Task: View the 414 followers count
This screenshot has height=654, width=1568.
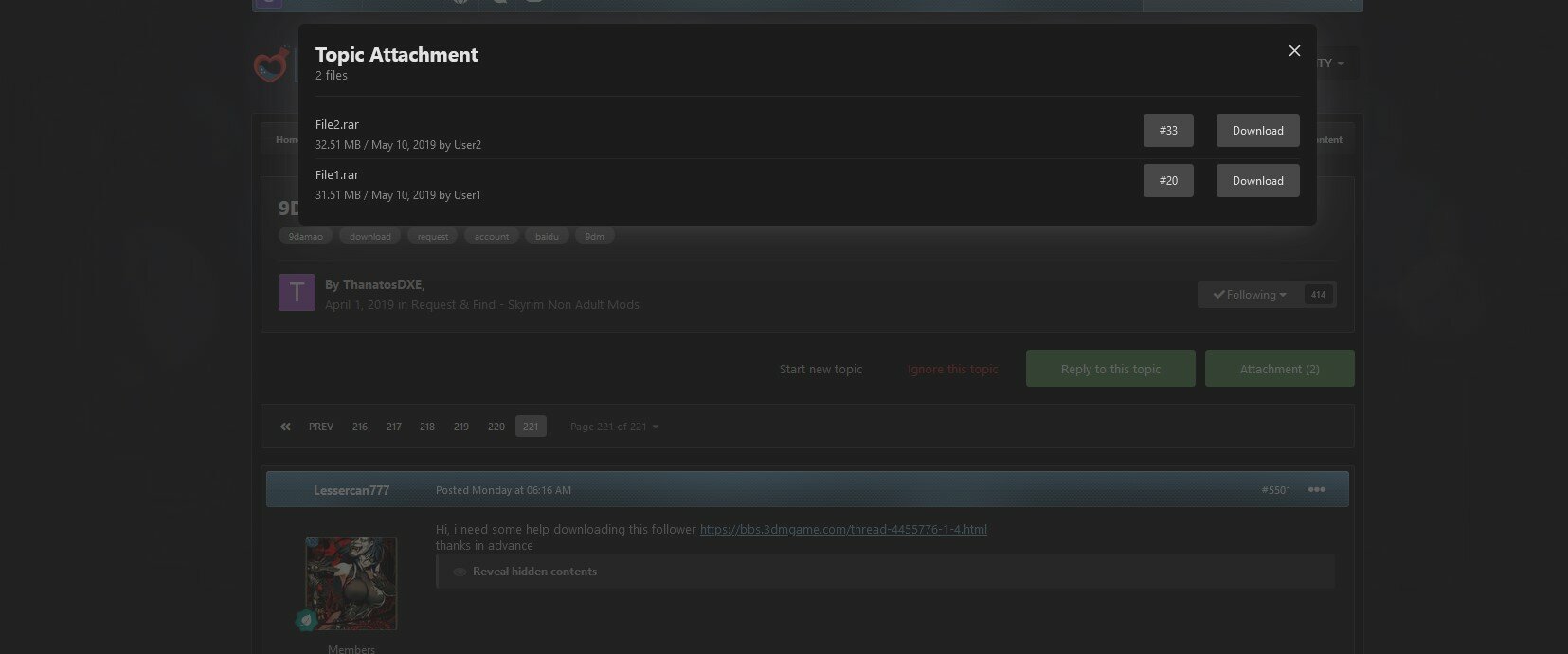Action: click(x=1318, y=295)
